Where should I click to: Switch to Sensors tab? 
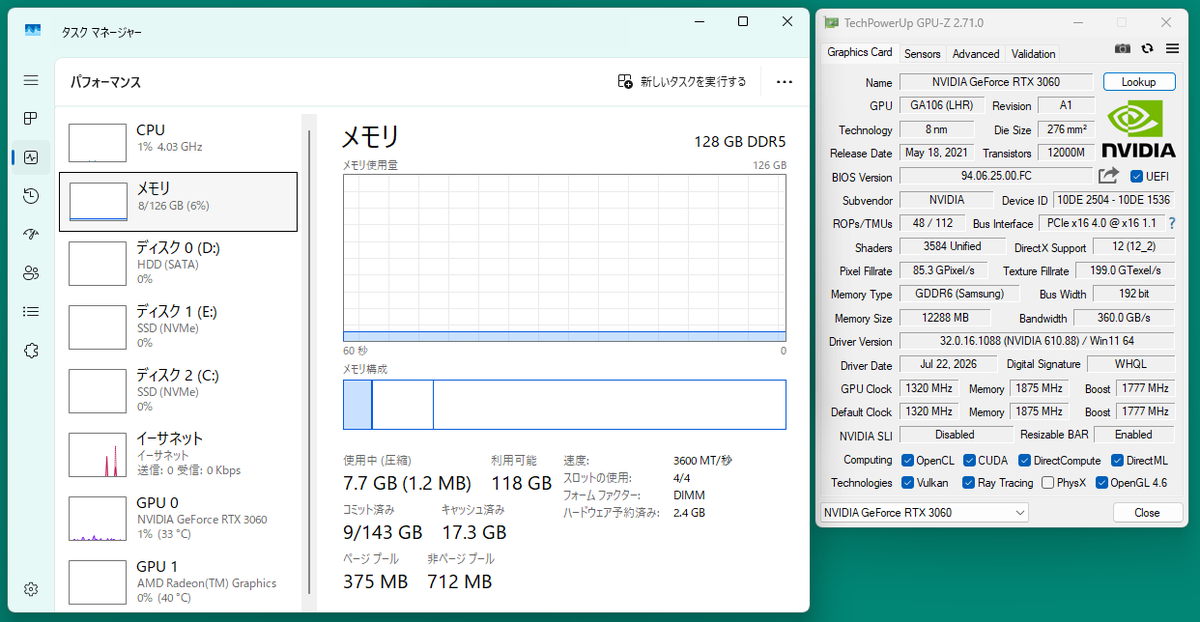click(x=922, y=54)
